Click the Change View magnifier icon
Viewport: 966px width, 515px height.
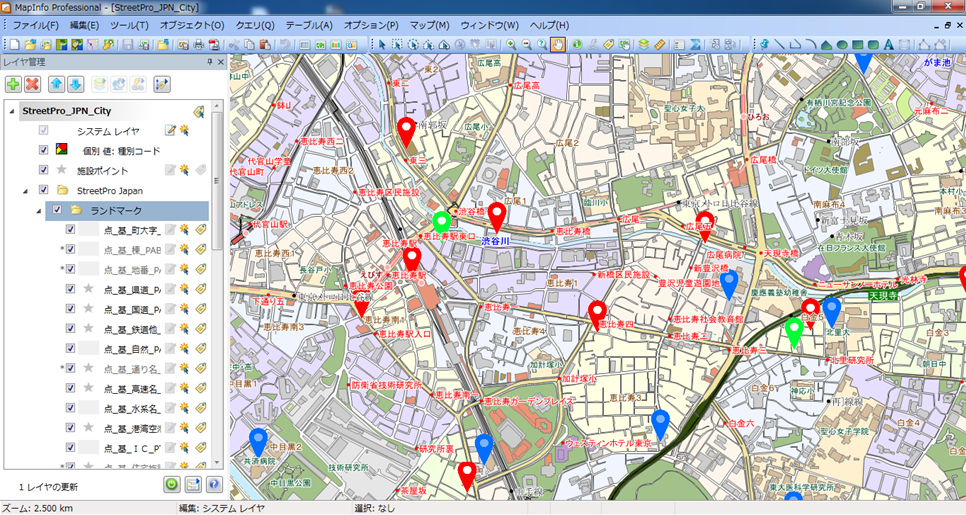pyautogui.click(x=542, y=45)
